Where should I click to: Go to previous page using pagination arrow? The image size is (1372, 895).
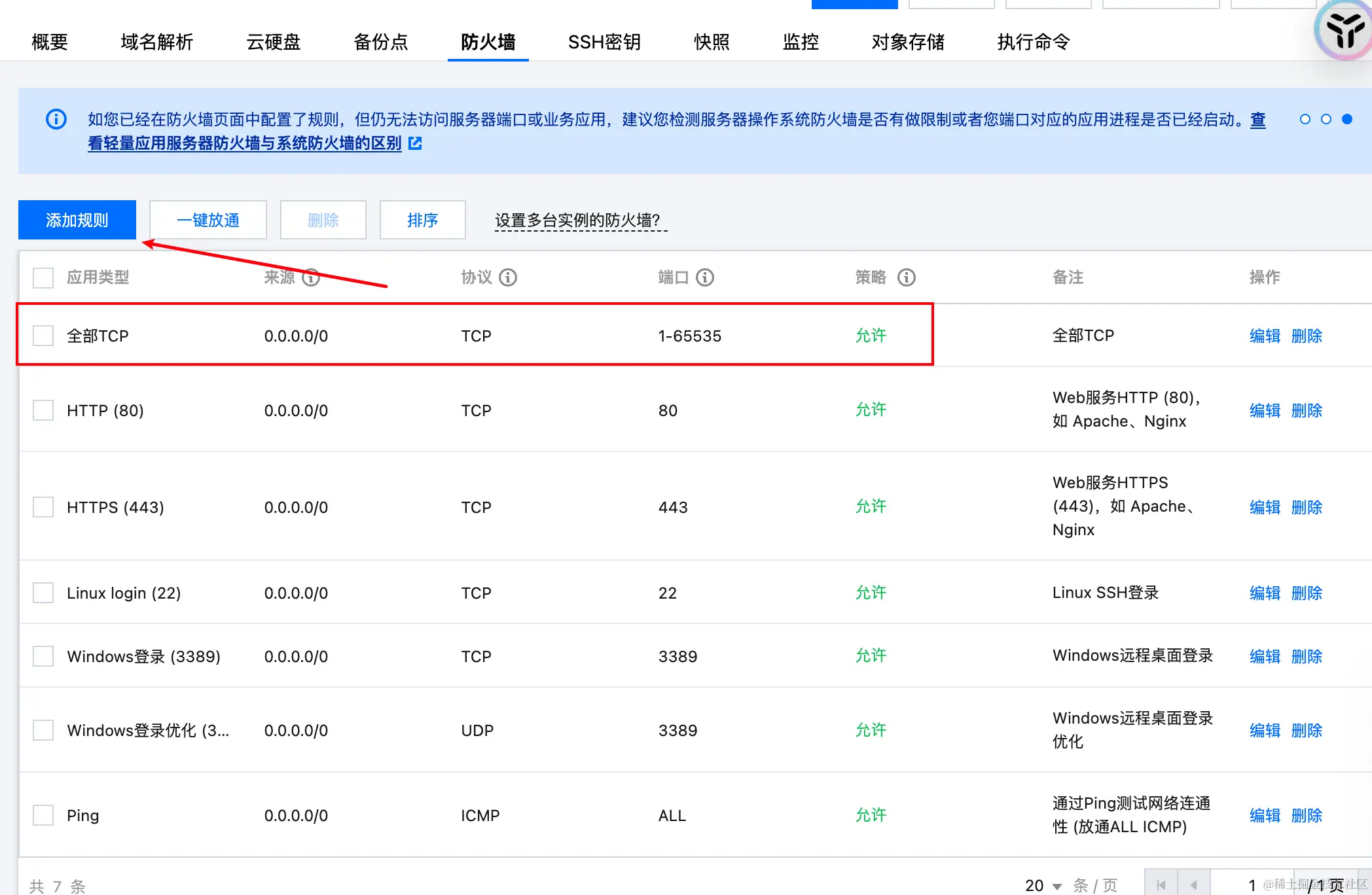point(1194,885)
